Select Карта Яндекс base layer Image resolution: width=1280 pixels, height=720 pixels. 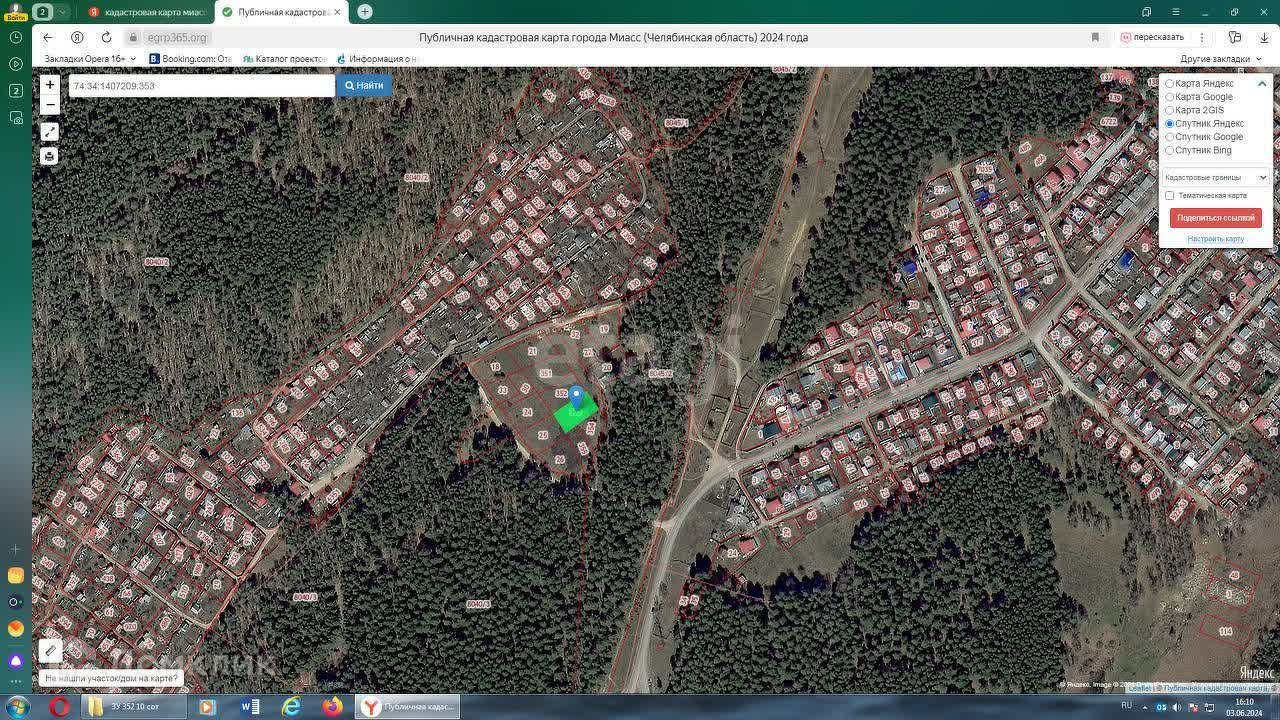1169,84
